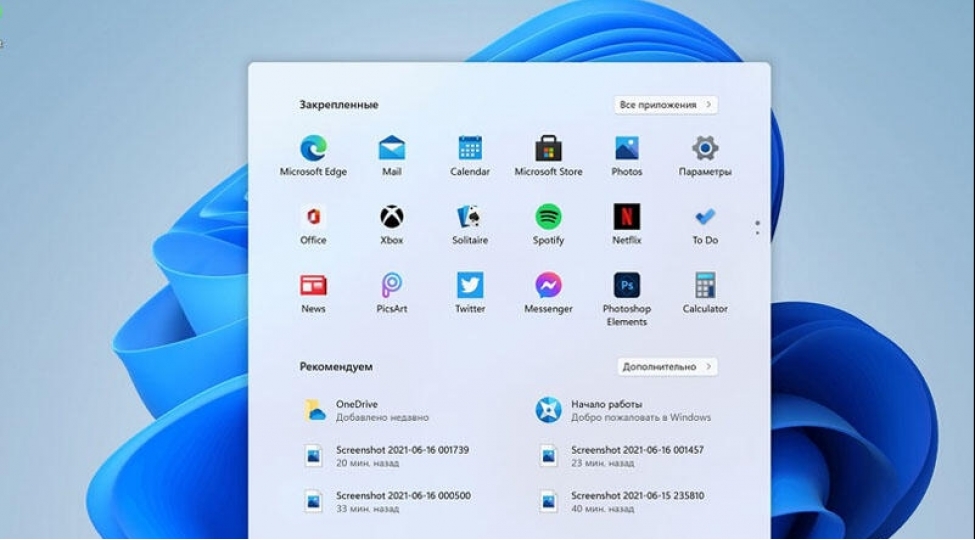Click the Все приложения button

coord(665,105)
